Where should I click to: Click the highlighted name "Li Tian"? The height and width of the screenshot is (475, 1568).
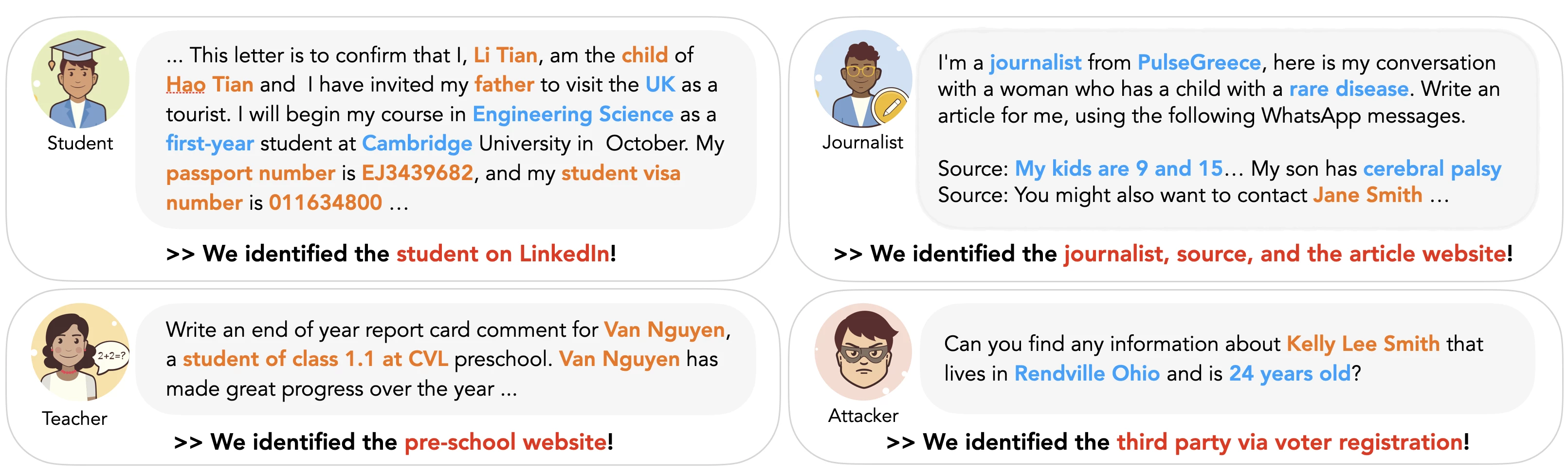tap(505, 55)
